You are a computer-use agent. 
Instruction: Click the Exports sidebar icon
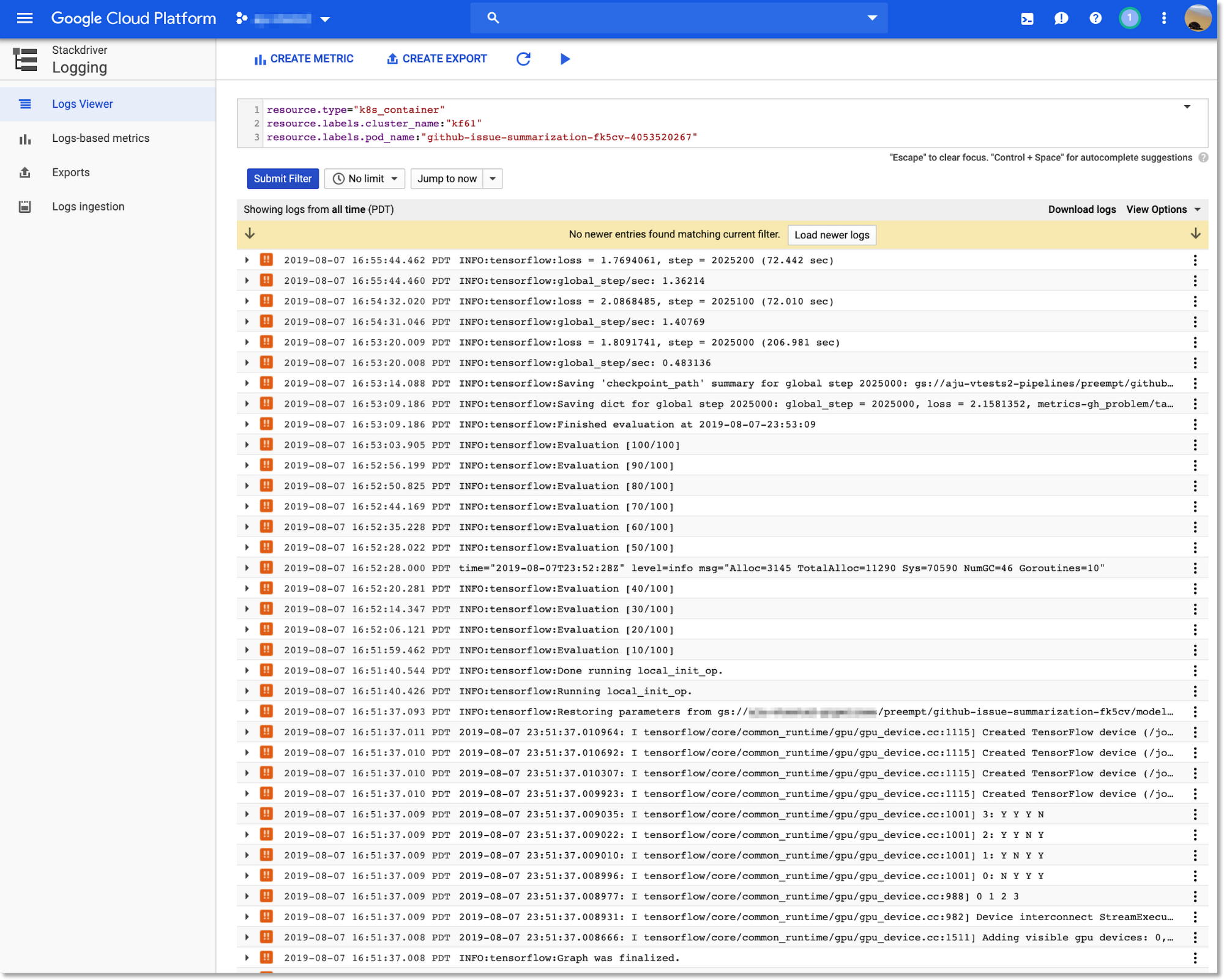[x=25, y=172]
